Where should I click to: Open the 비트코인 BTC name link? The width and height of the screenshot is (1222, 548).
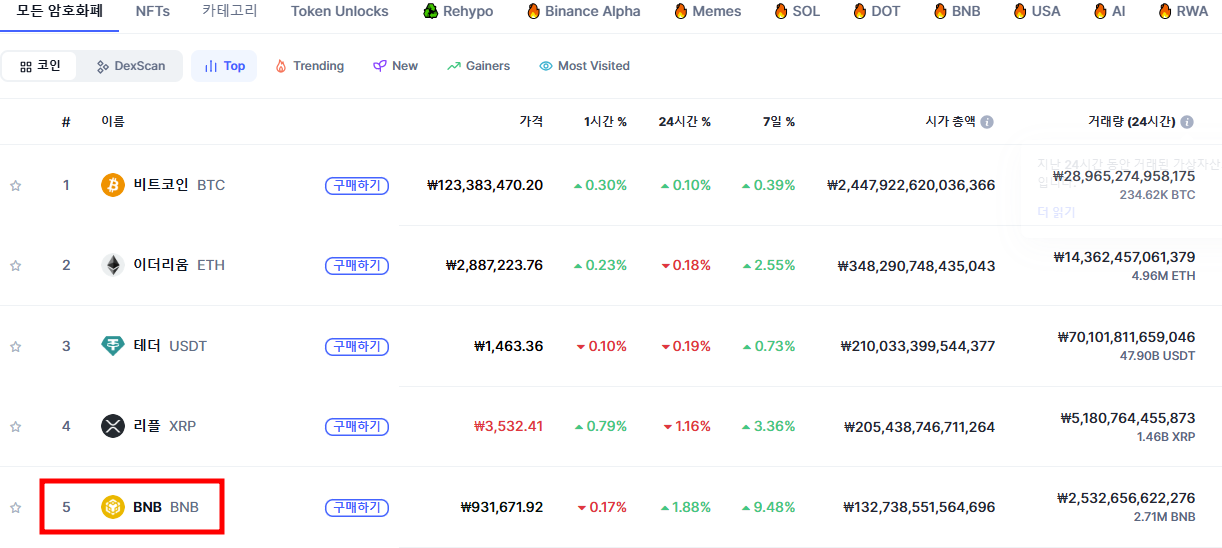[x=179, y=185]
